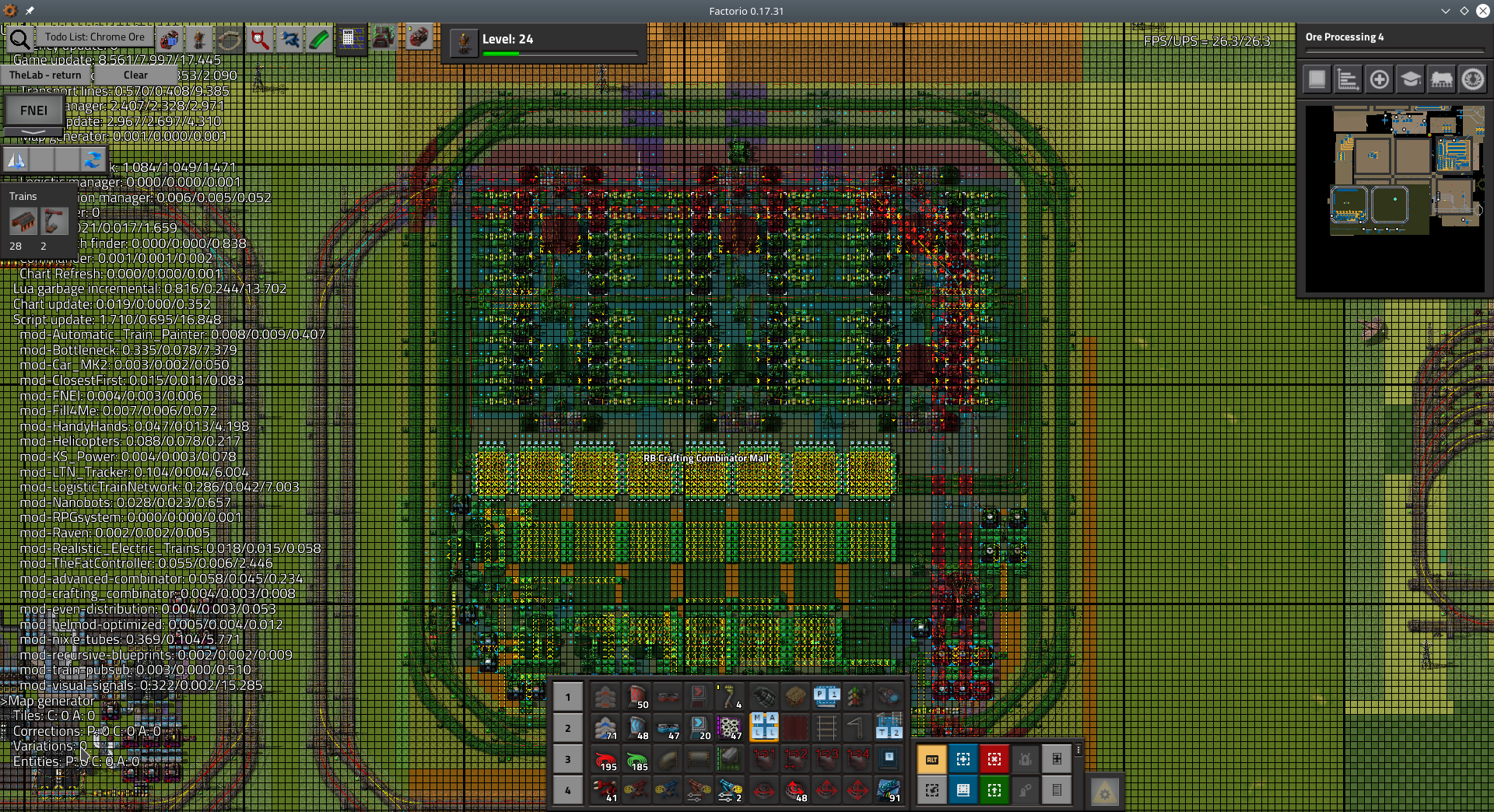Open the train overview locomotive button
This screenshot has height=812, width=1494.
coord(1441,79)
